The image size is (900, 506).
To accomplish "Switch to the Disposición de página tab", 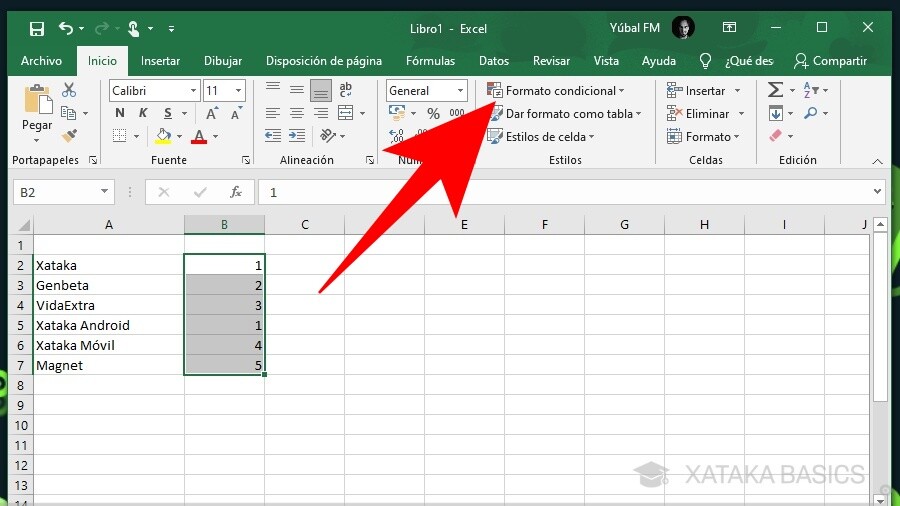I will tap(324, 61).
